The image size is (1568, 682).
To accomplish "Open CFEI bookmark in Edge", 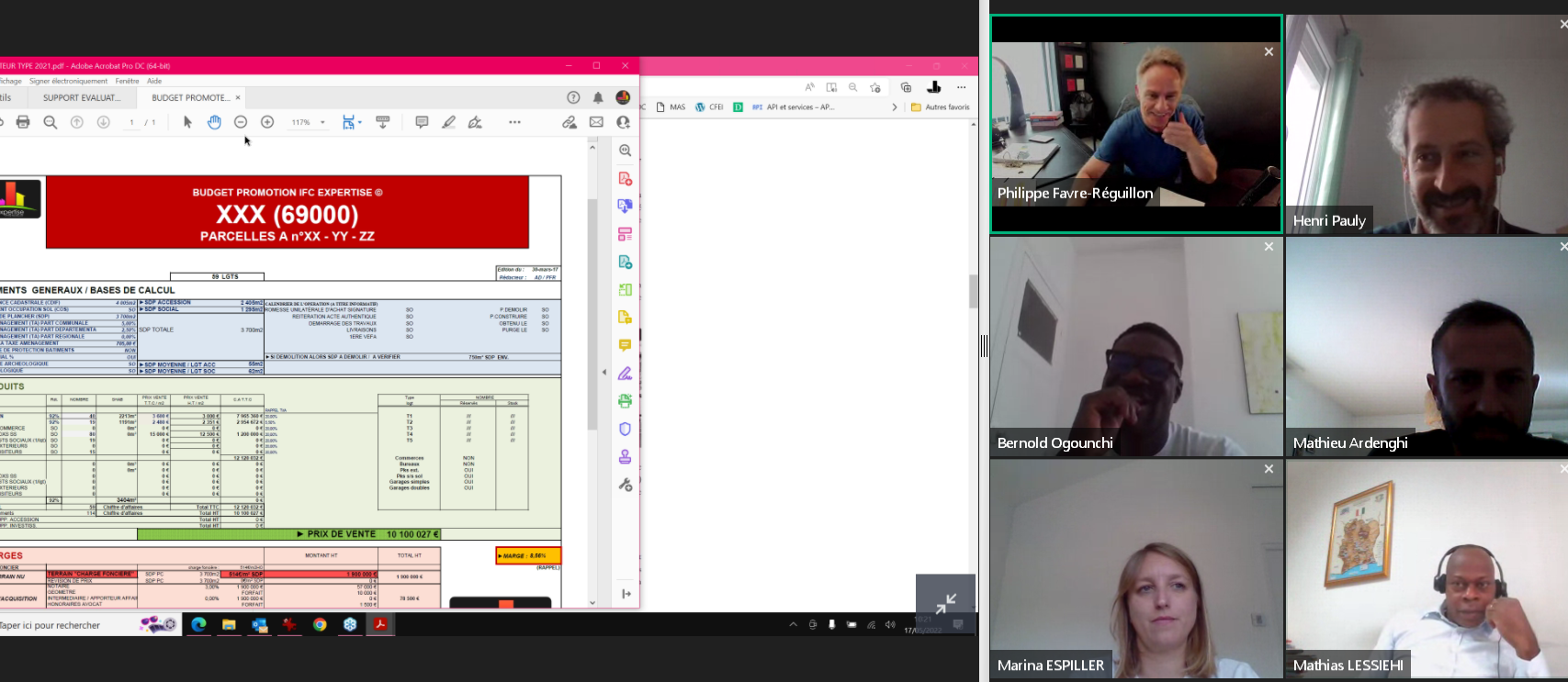I will point(709,107).
